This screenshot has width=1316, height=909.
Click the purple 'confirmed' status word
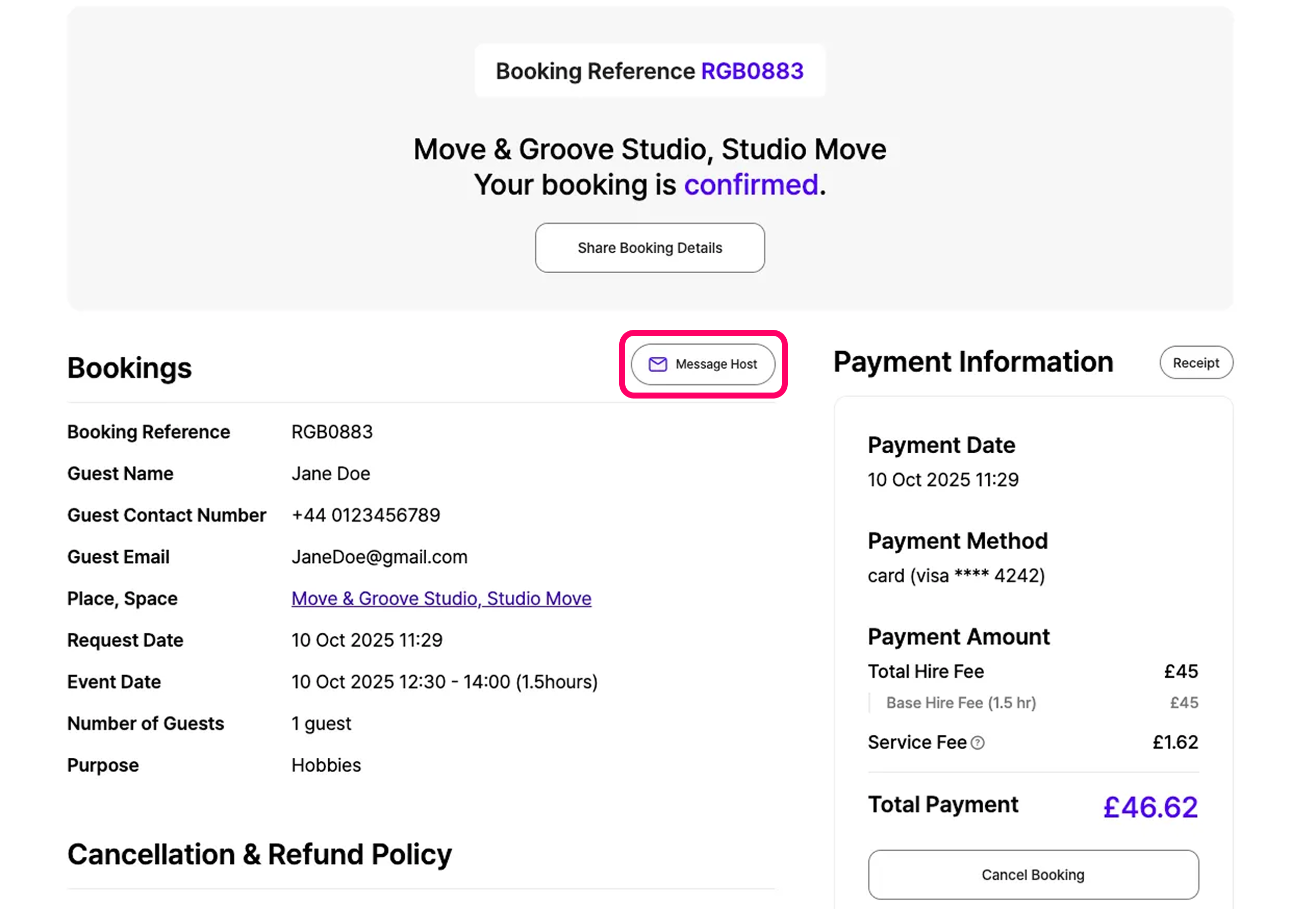[751, 185]
